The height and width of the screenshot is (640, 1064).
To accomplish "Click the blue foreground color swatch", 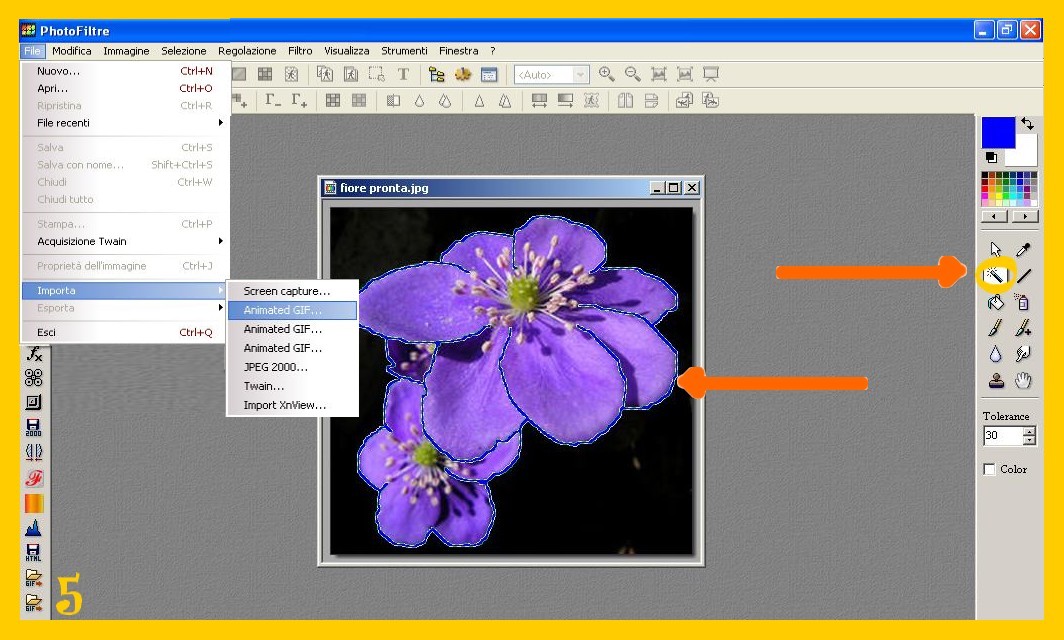I will 997,132.
